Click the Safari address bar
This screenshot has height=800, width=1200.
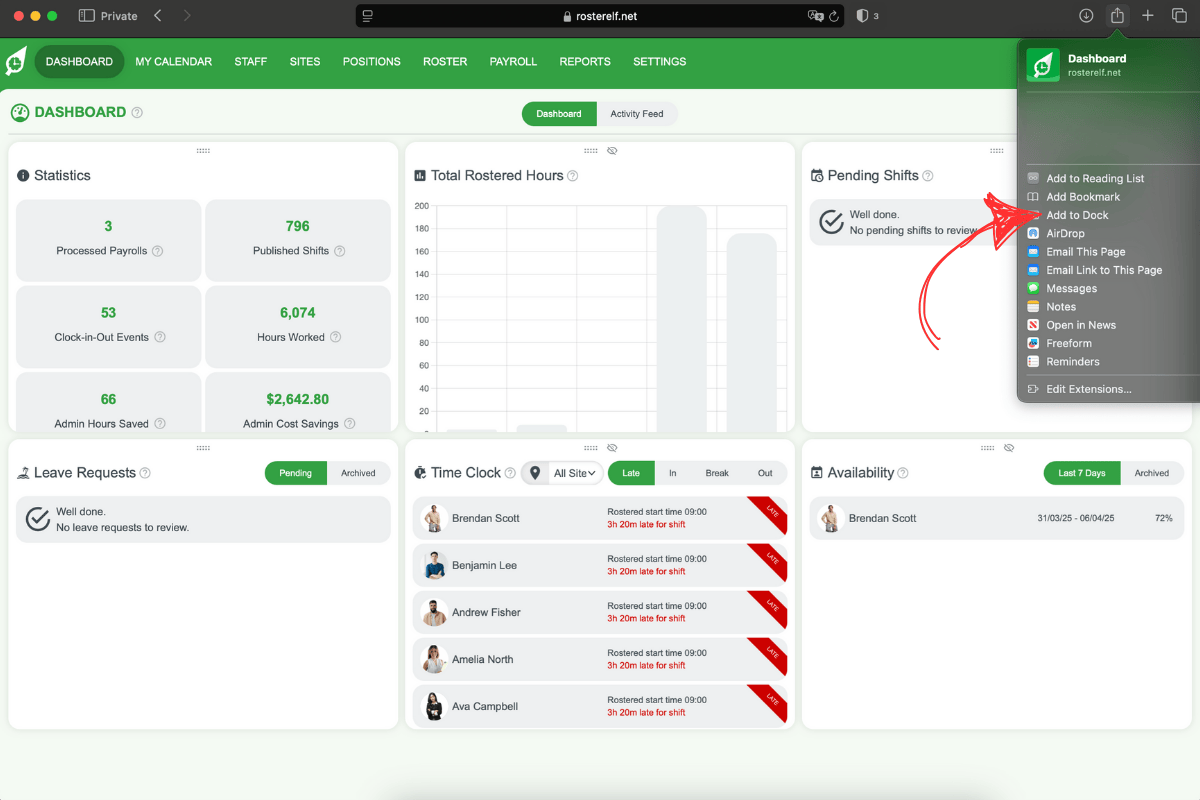(x=600, y=16)
